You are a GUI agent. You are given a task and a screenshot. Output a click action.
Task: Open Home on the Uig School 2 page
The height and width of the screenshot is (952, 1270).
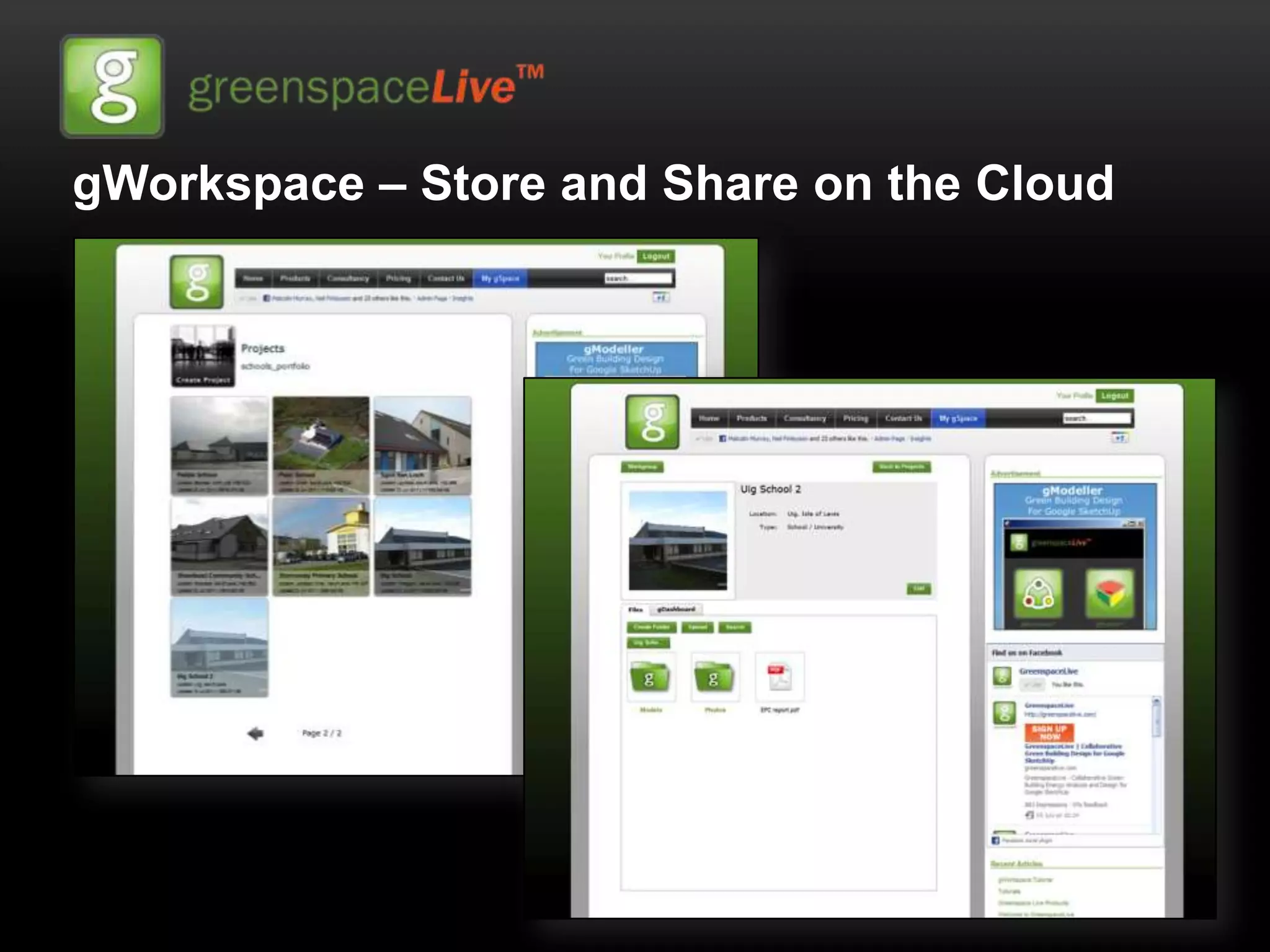[x=709, y=418]
